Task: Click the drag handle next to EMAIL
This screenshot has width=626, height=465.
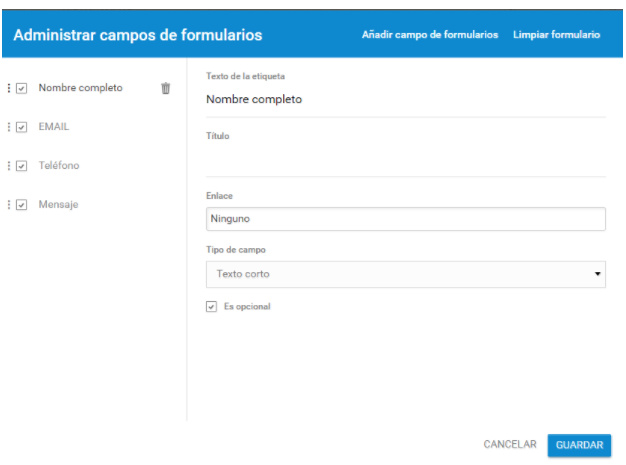Action: pyautogui.click(x=9, y=127)
